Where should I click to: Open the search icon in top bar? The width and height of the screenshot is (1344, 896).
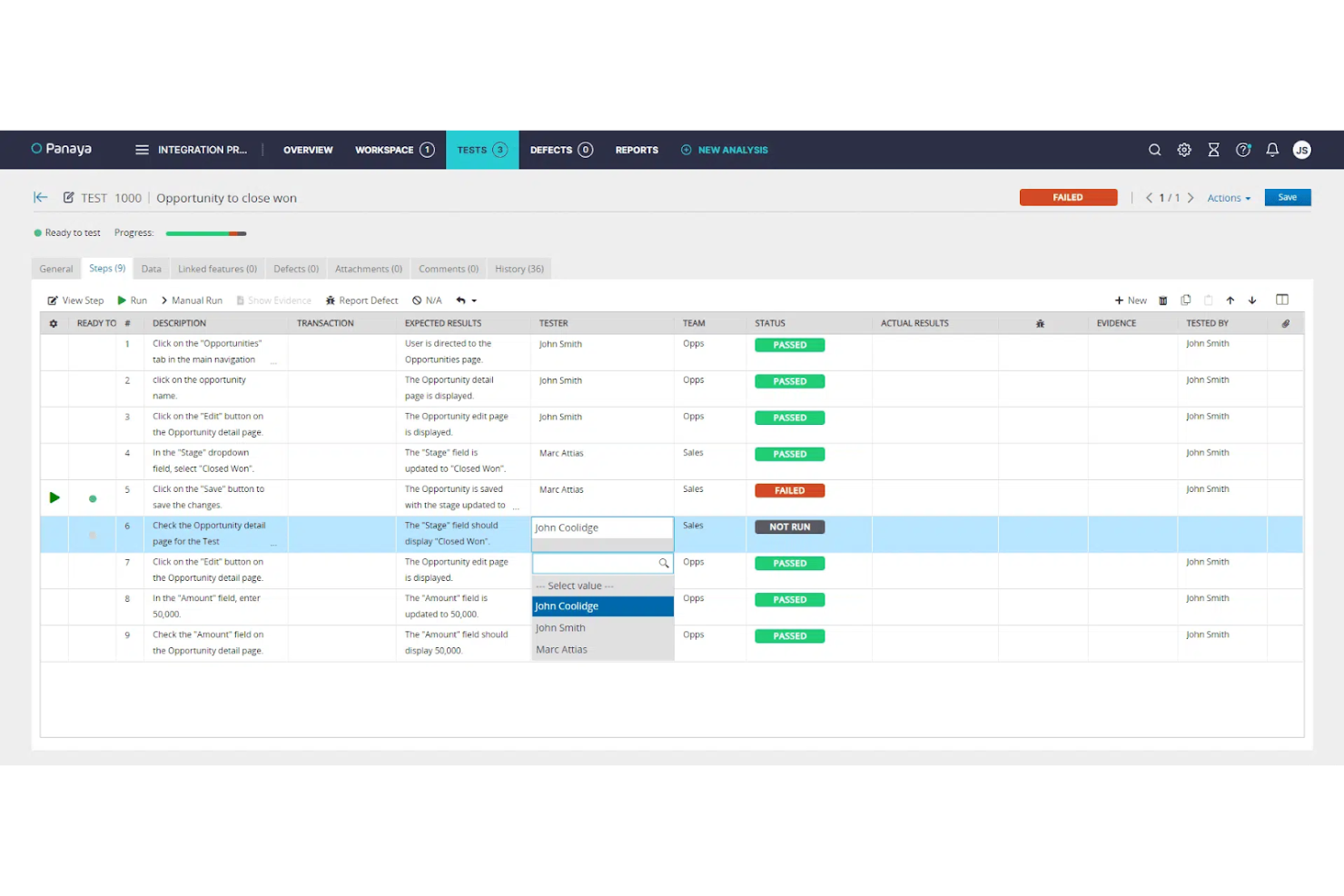(1154, 150)
